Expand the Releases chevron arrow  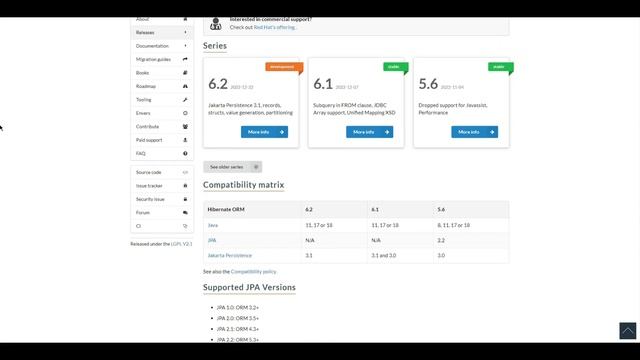[185, 32]
